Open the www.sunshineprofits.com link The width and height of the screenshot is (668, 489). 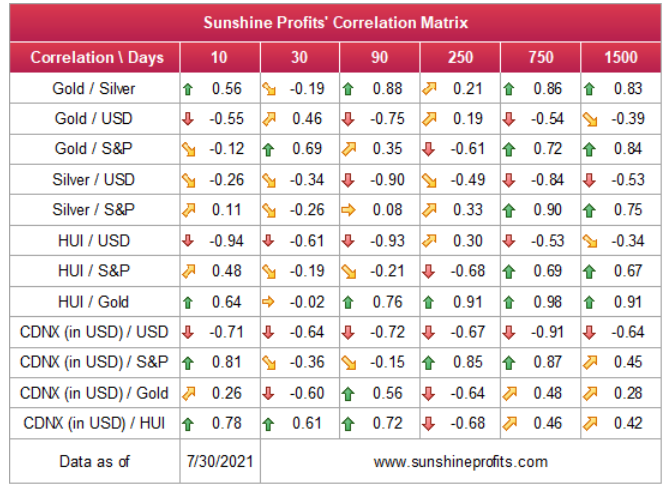pos(461,462)
